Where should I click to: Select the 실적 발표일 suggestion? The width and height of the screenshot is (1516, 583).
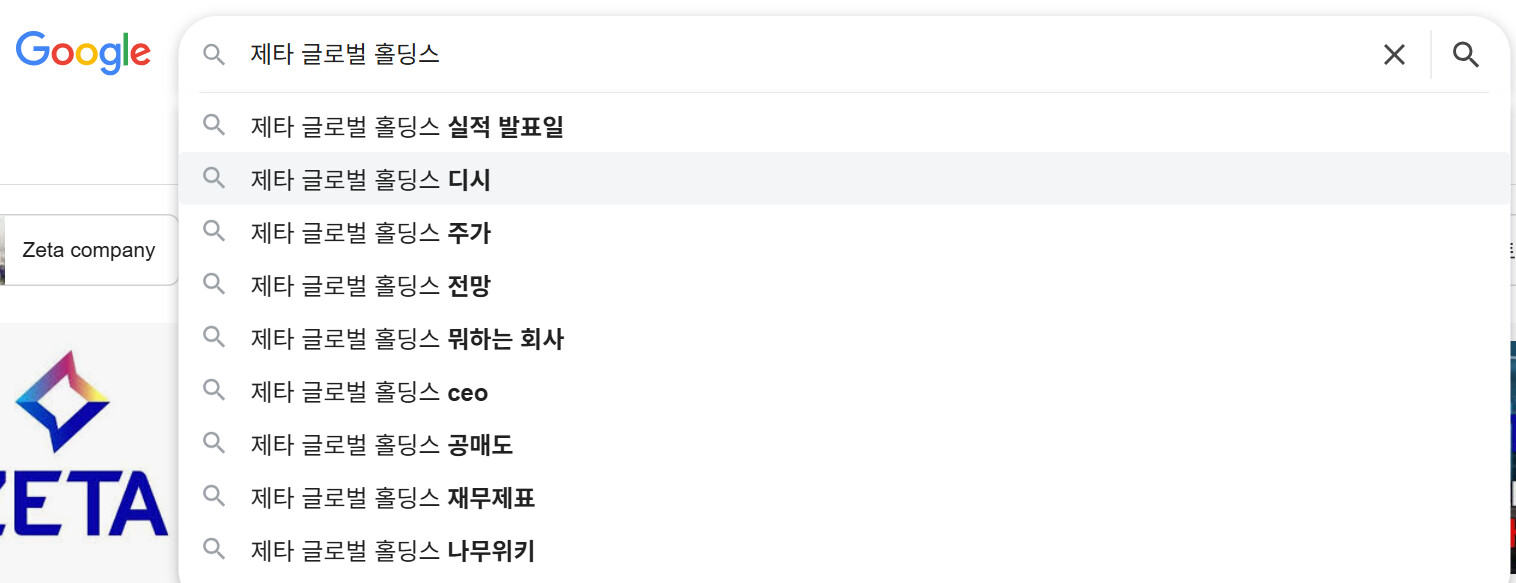(407, 127)
